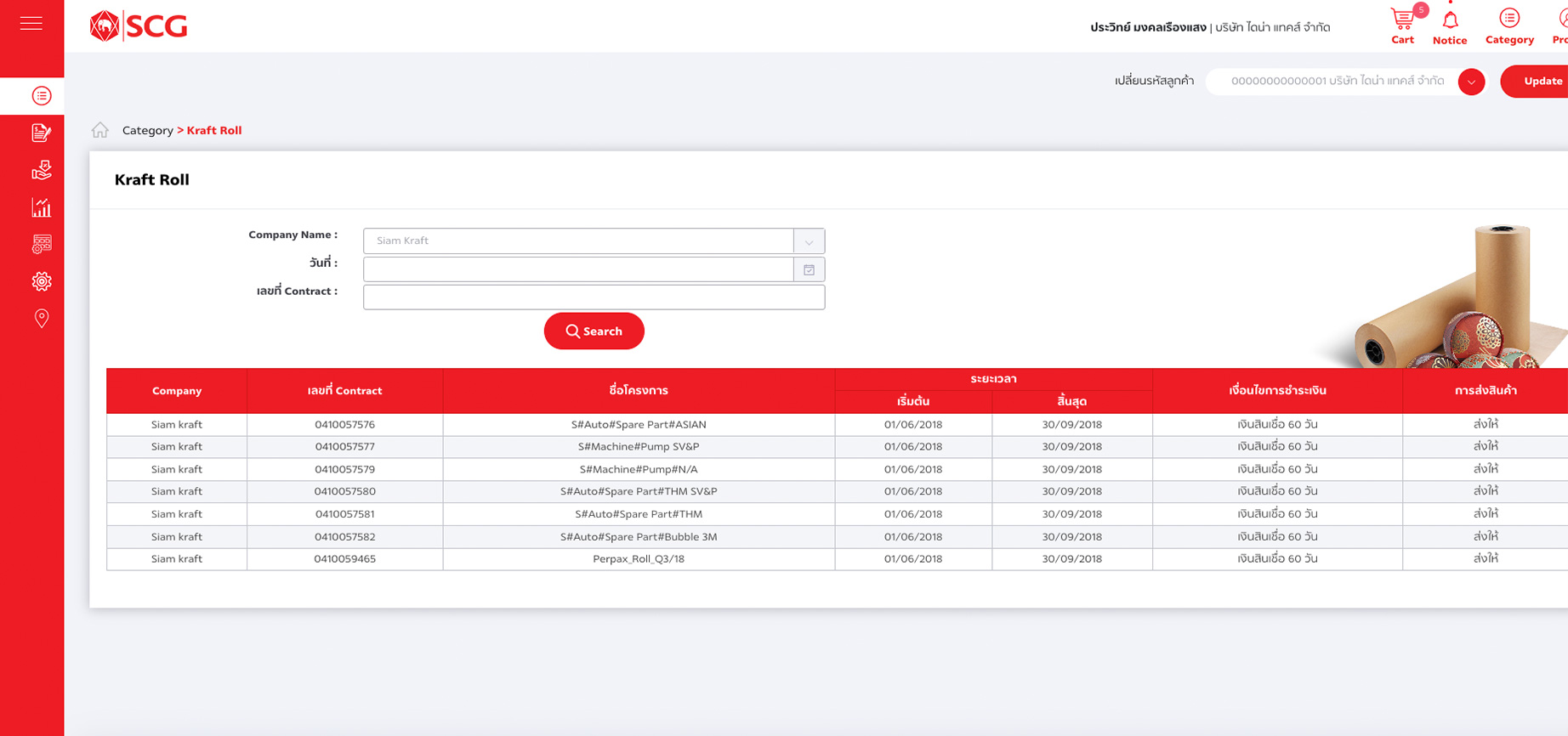Click Siam kraft cell in the 0410057580 row
1568x736 pixels.
[x=177, y=491]
